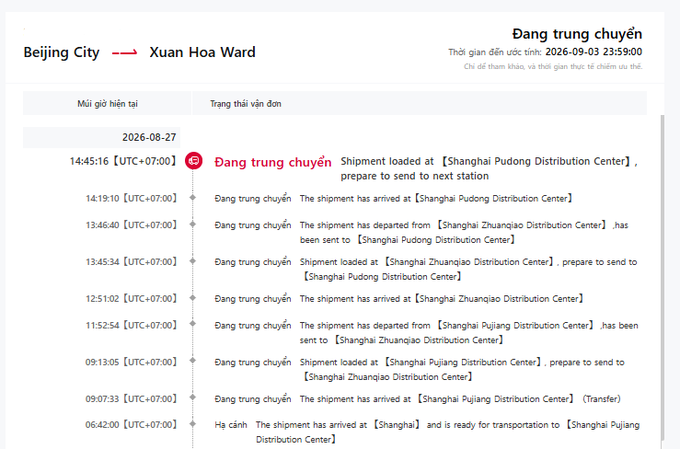Click the 'Múi giờ hiện tại' column header

pos(107,104)
